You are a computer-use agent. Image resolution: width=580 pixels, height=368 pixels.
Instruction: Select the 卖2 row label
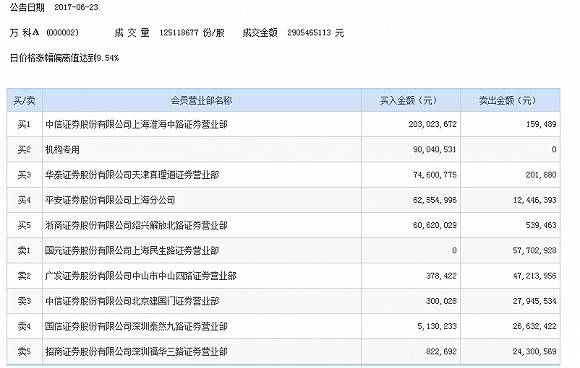tap(24, 276)
